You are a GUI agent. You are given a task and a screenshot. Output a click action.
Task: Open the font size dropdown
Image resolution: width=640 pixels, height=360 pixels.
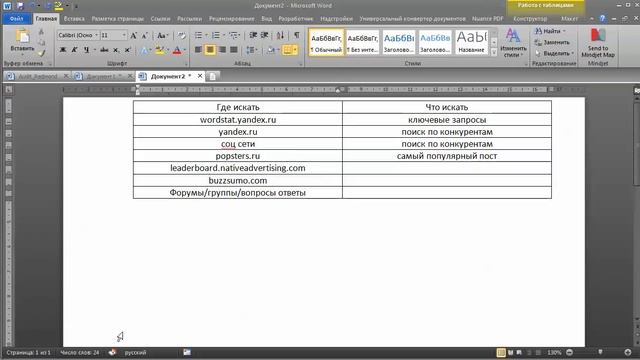click(x=124, y=36)
